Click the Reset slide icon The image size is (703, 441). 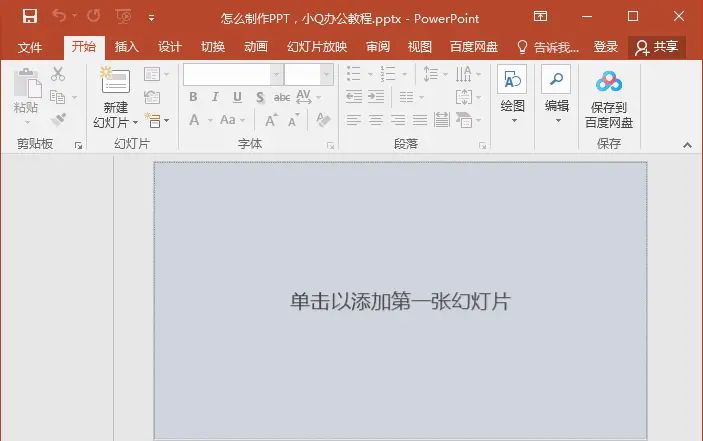click(152, 97)
